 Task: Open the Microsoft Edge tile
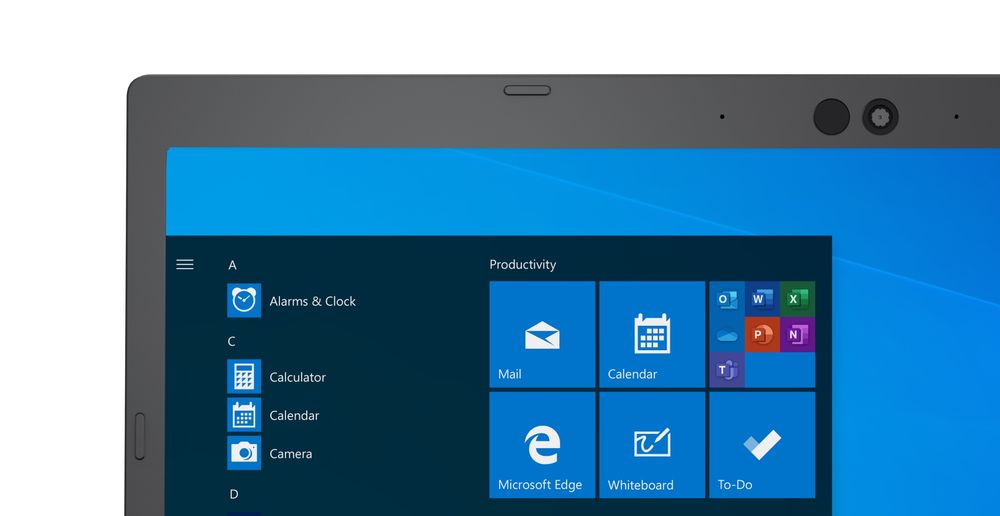click(x=542, y=445)
